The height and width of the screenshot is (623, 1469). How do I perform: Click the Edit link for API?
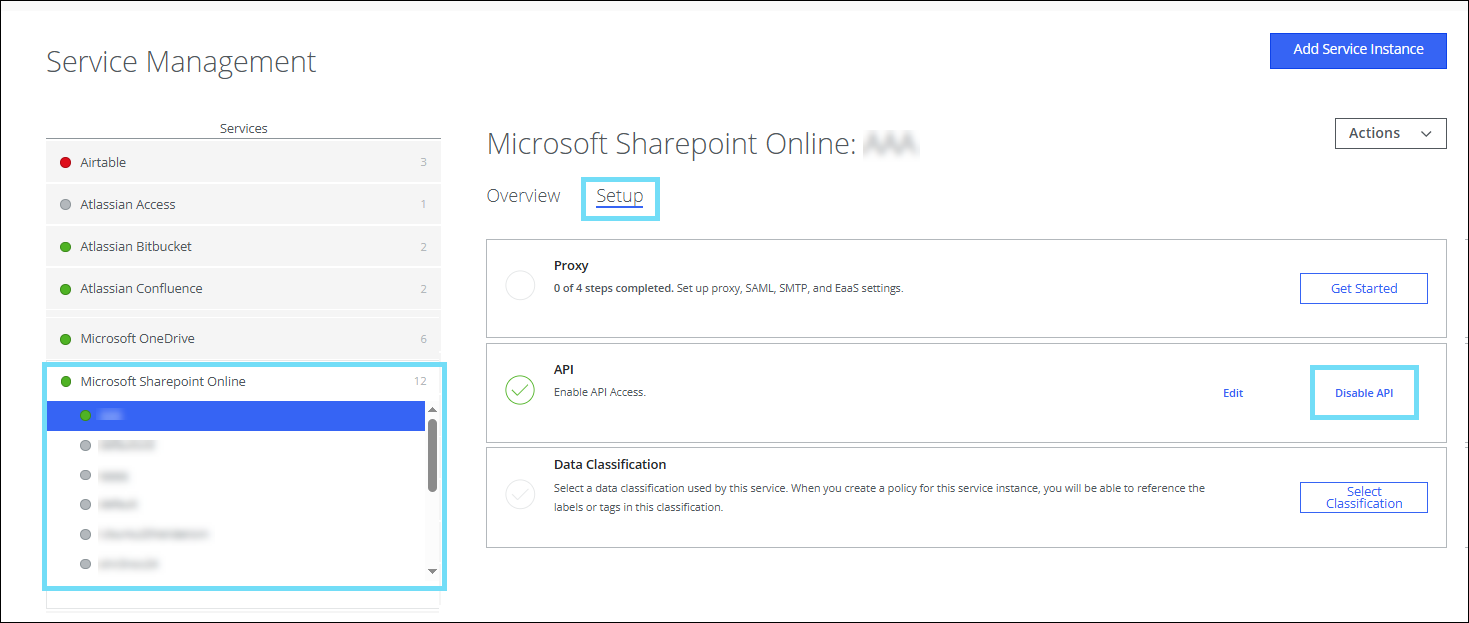pyautogui.click(x=1233, y=393)
